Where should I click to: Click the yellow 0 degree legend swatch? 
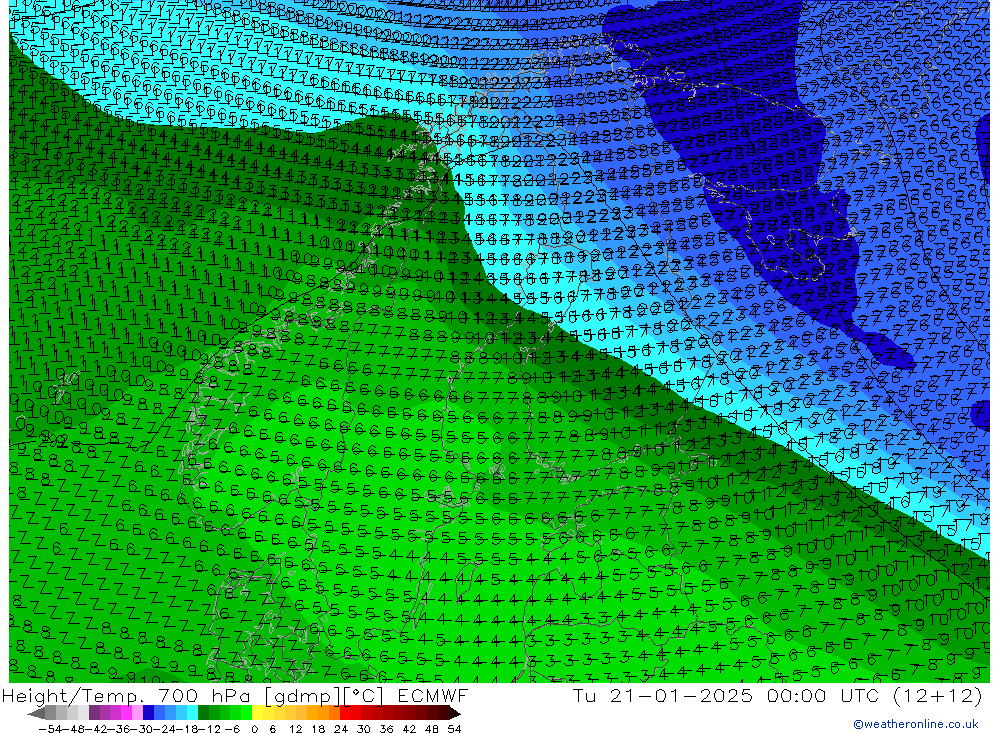(257, 713)
